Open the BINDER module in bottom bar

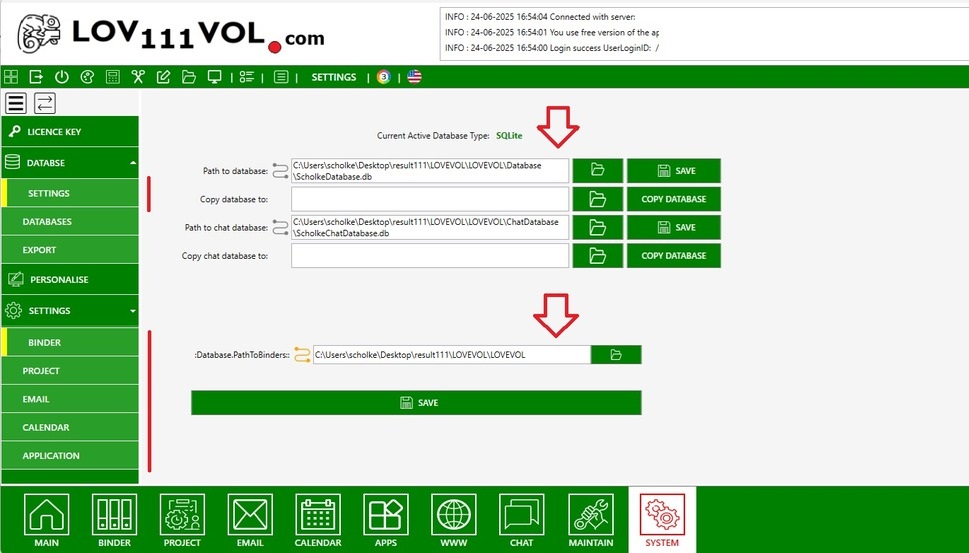pyautogui.click(x=114, y=520)
